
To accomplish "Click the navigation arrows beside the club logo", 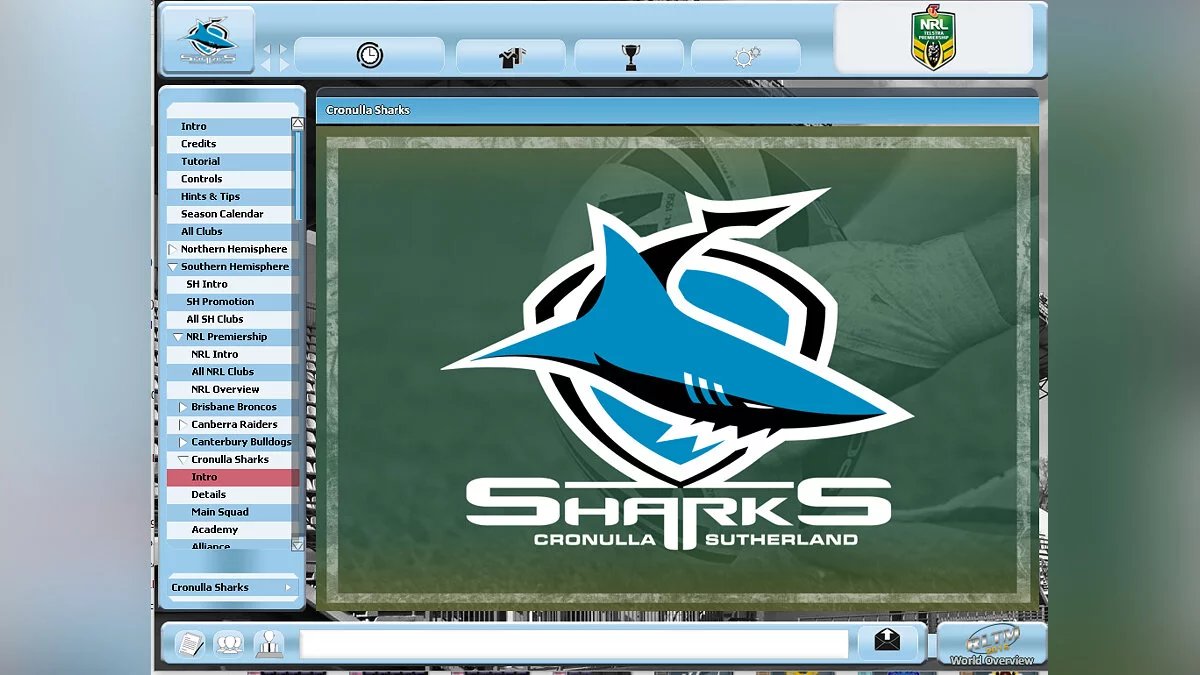I will click(x=274, y=56).
